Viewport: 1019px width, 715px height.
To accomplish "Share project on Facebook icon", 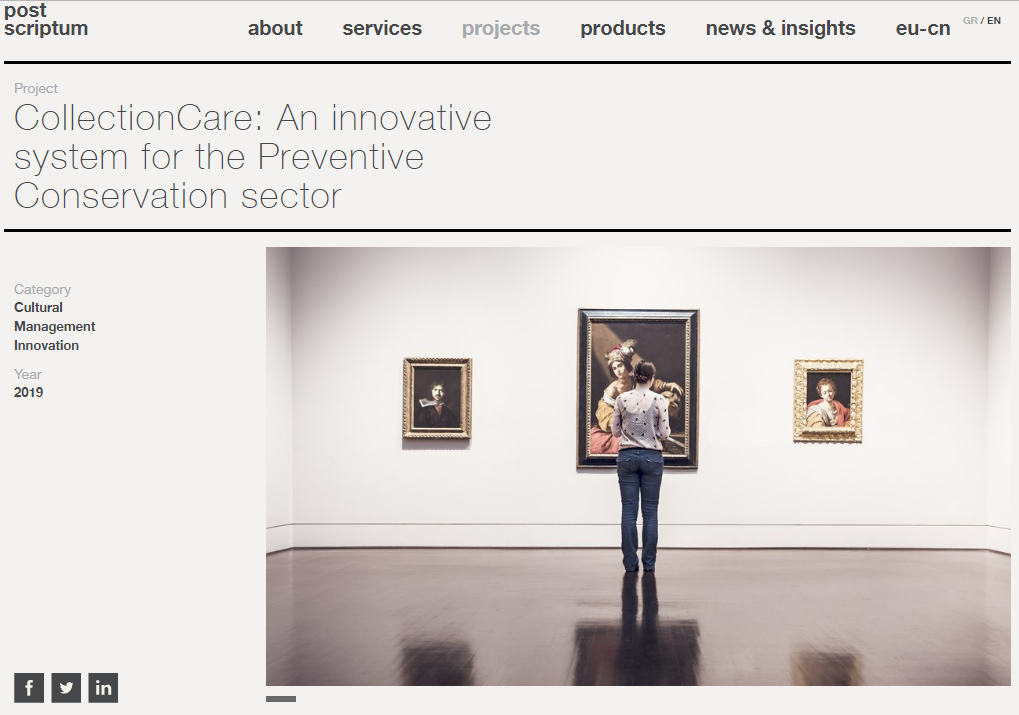I will point(29,688).
